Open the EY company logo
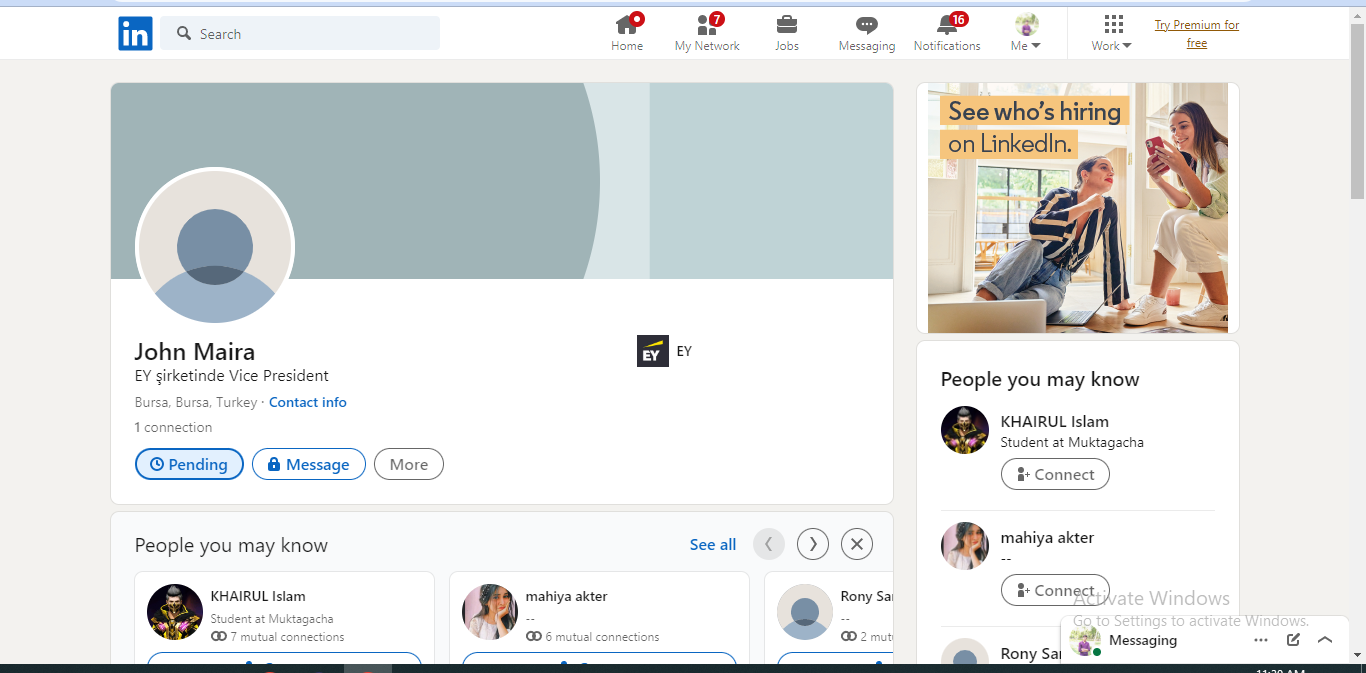The width and height of the screenshot is (1366, 673). point(653,351)
